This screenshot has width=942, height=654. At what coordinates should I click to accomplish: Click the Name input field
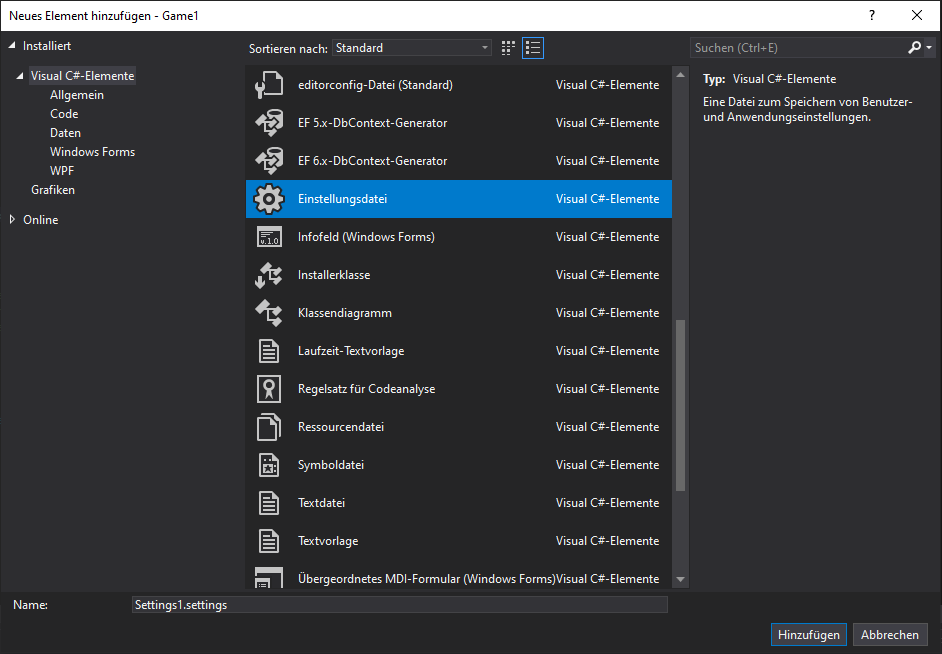pyautogui.click(x=399, y=605)
